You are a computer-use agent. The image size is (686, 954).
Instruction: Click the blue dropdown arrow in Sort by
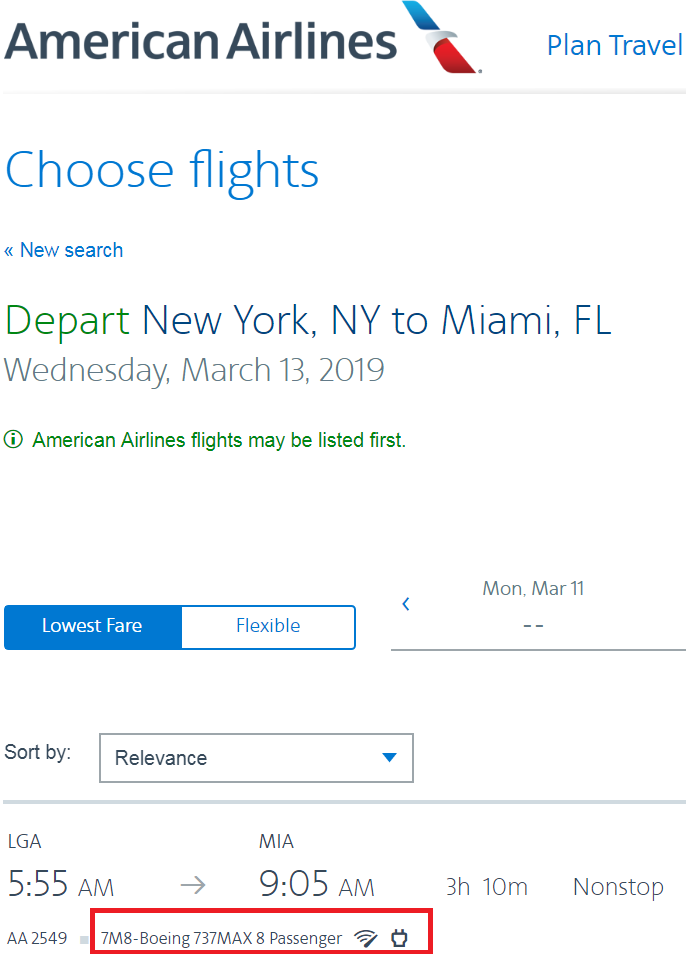click(x=389, y=757)
